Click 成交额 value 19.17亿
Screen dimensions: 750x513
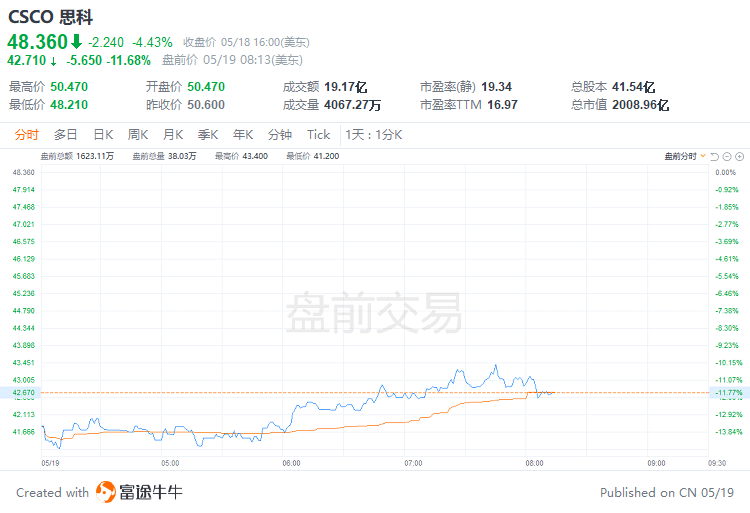click(x=345, y=87)
